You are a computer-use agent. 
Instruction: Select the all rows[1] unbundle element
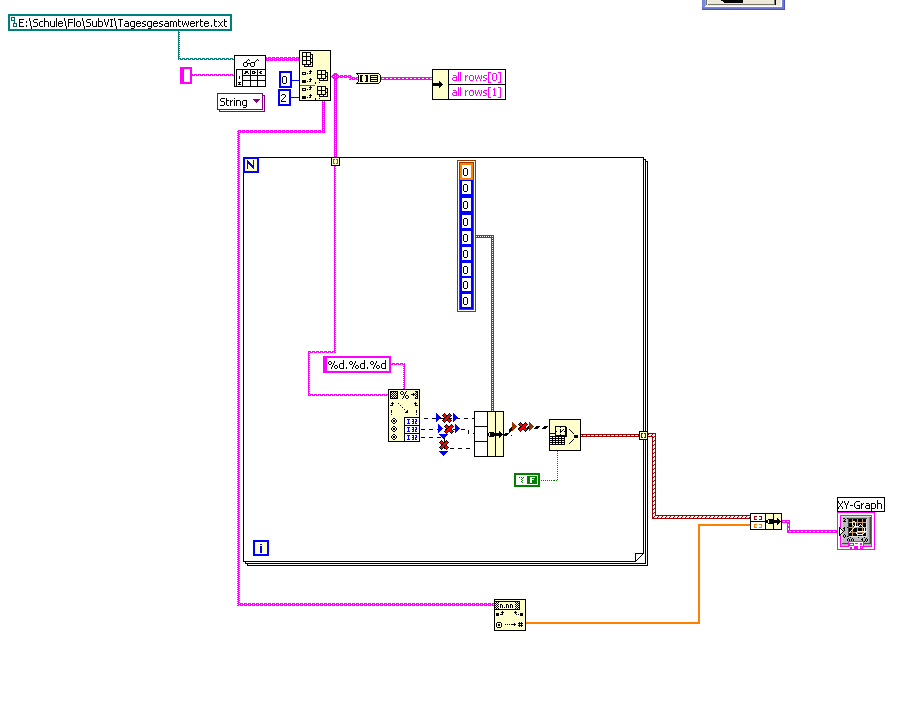[476, 92]
